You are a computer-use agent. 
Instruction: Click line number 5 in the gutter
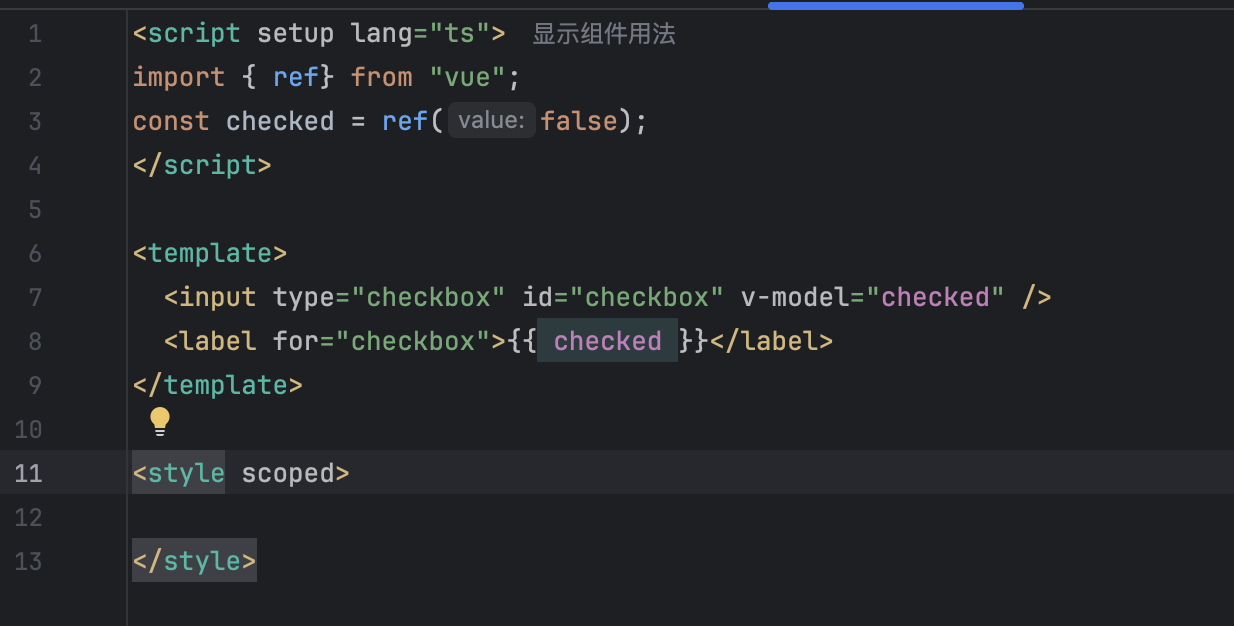tap(35, 209)
